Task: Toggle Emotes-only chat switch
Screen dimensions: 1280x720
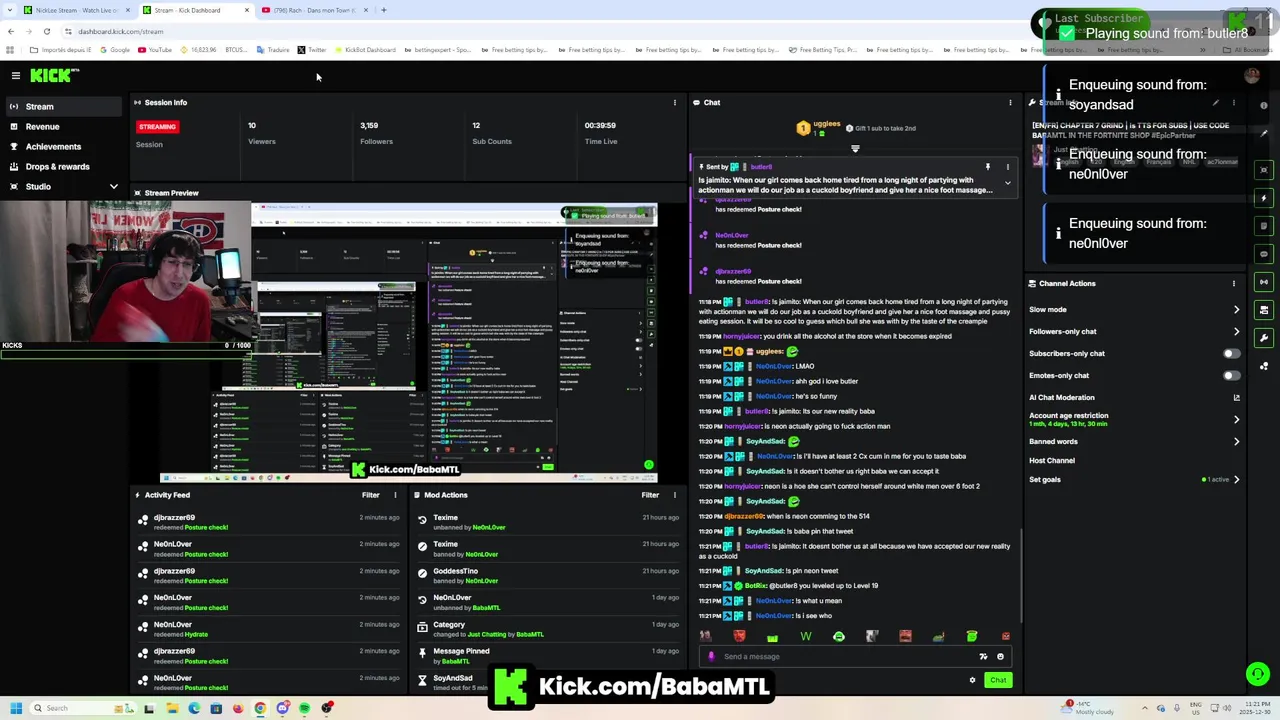Action: [1231, 375]
